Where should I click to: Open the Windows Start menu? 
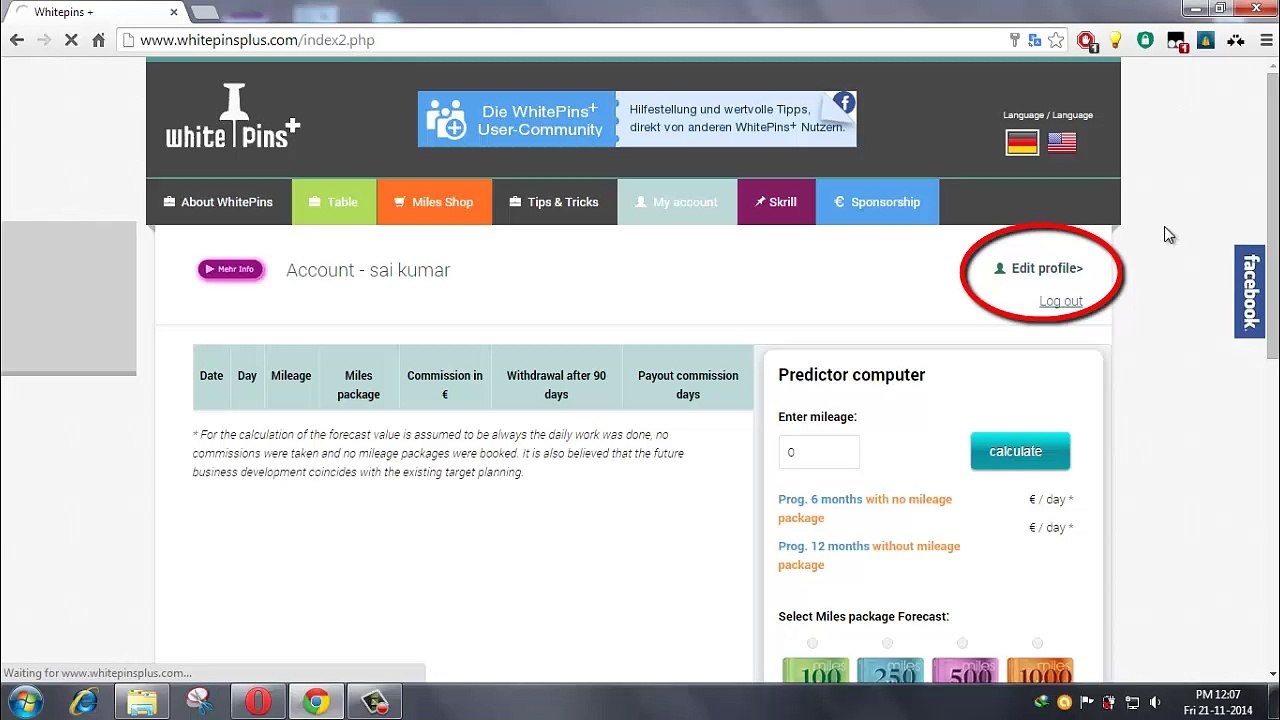(x=25, y=702)
